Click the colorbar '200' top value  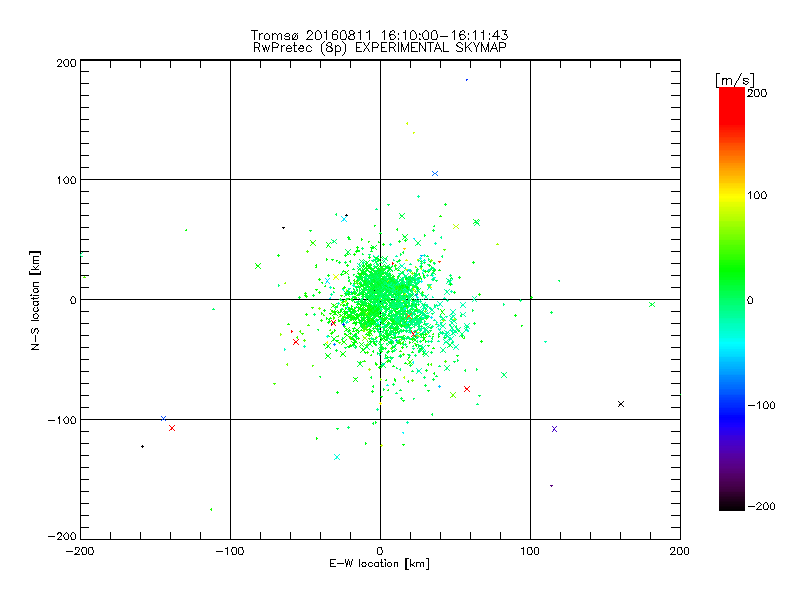tap(757, 93)
